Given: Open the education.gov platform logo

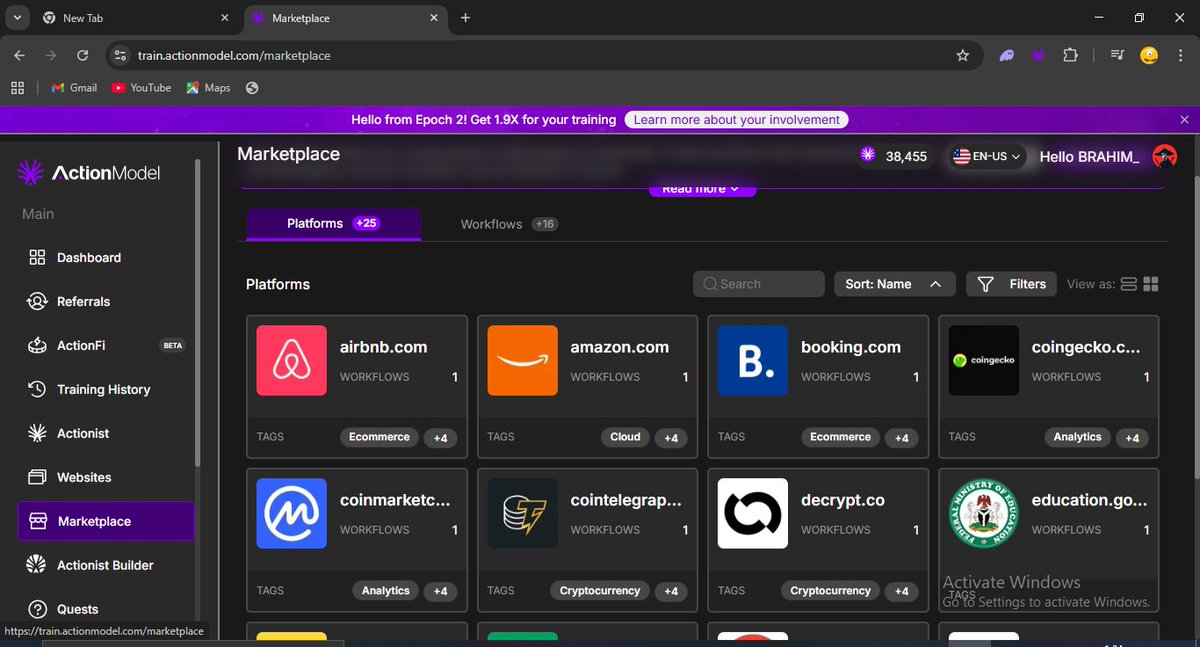Looking at the screenshot, I should point(984,513).
